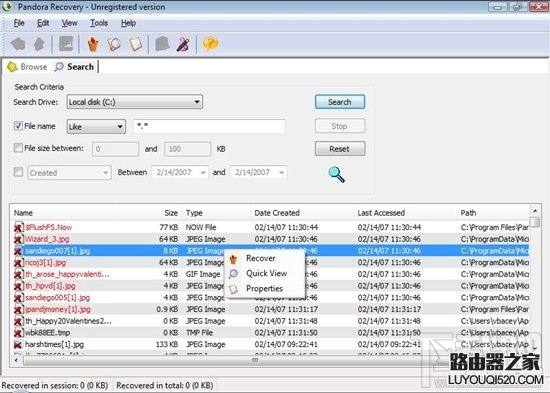This screenshot has height=393, width=550.
Task: Open the Search Drive dropdown
Action: point(135,102)
